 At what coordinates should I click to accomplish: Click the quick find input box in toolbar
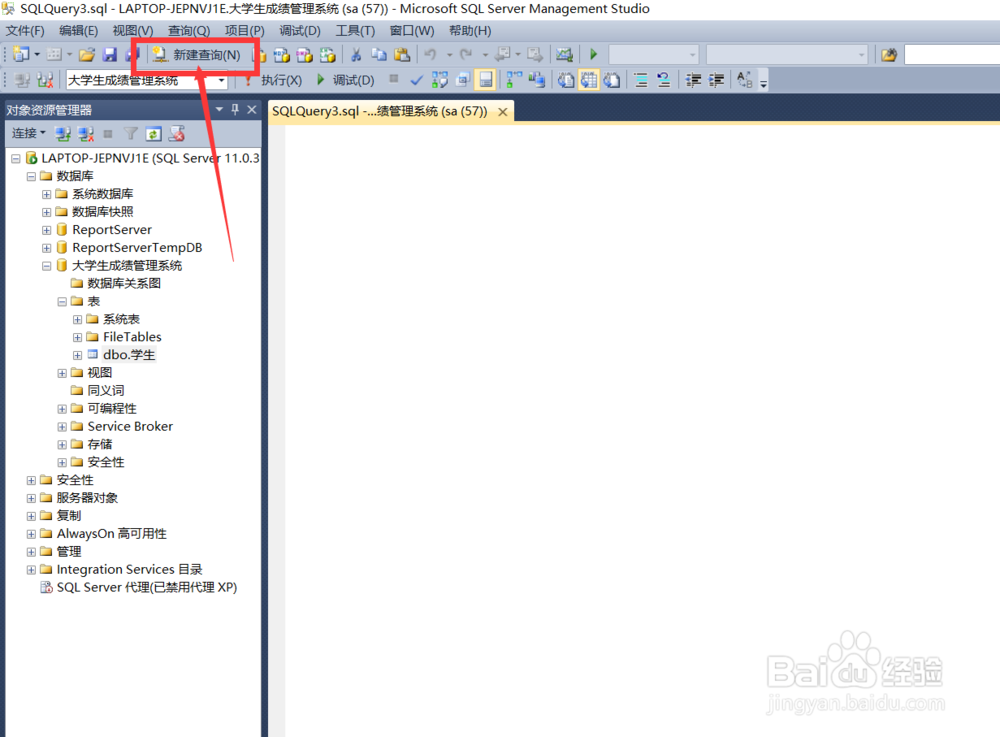(952, 55)
